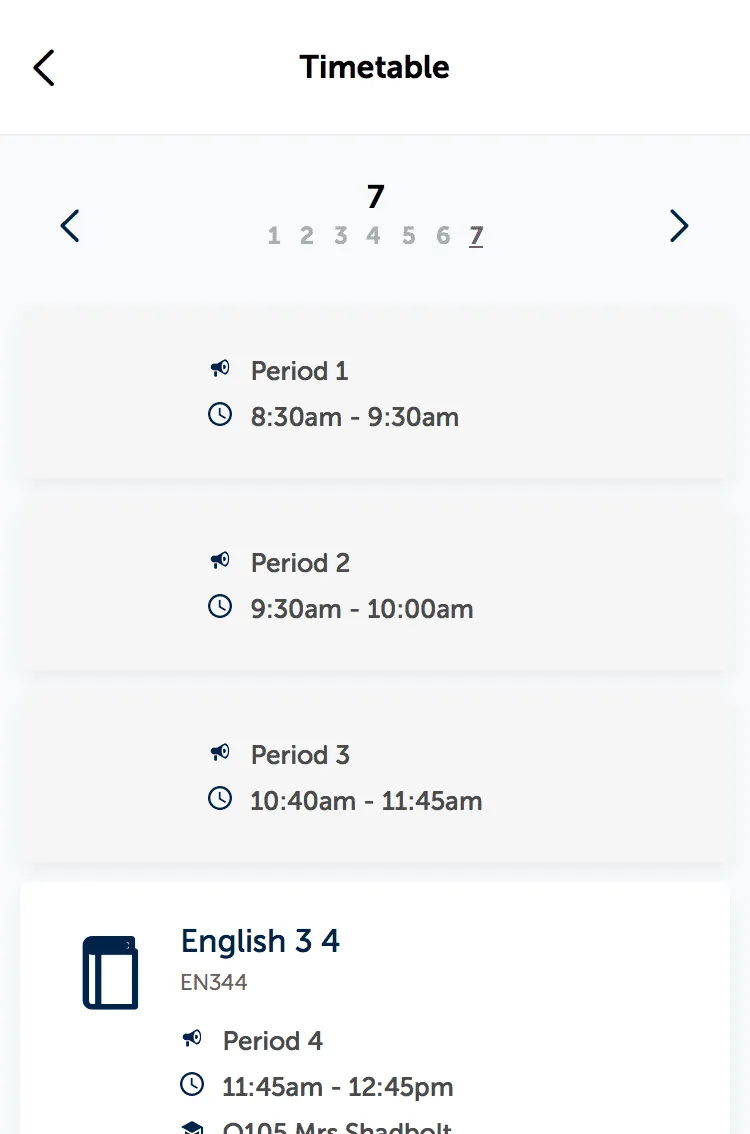Open the Period 1 timetable card
Screen dimensions: 750x1134
click(x=375, y=394)
